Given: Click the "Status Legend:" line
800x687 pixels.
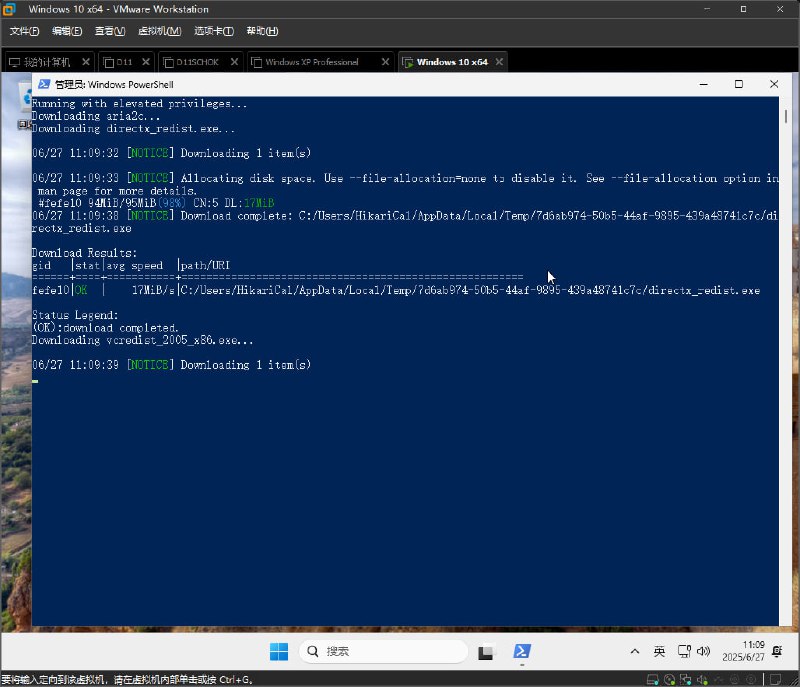Looking at the screenshot, I should [x=75, y=315].
